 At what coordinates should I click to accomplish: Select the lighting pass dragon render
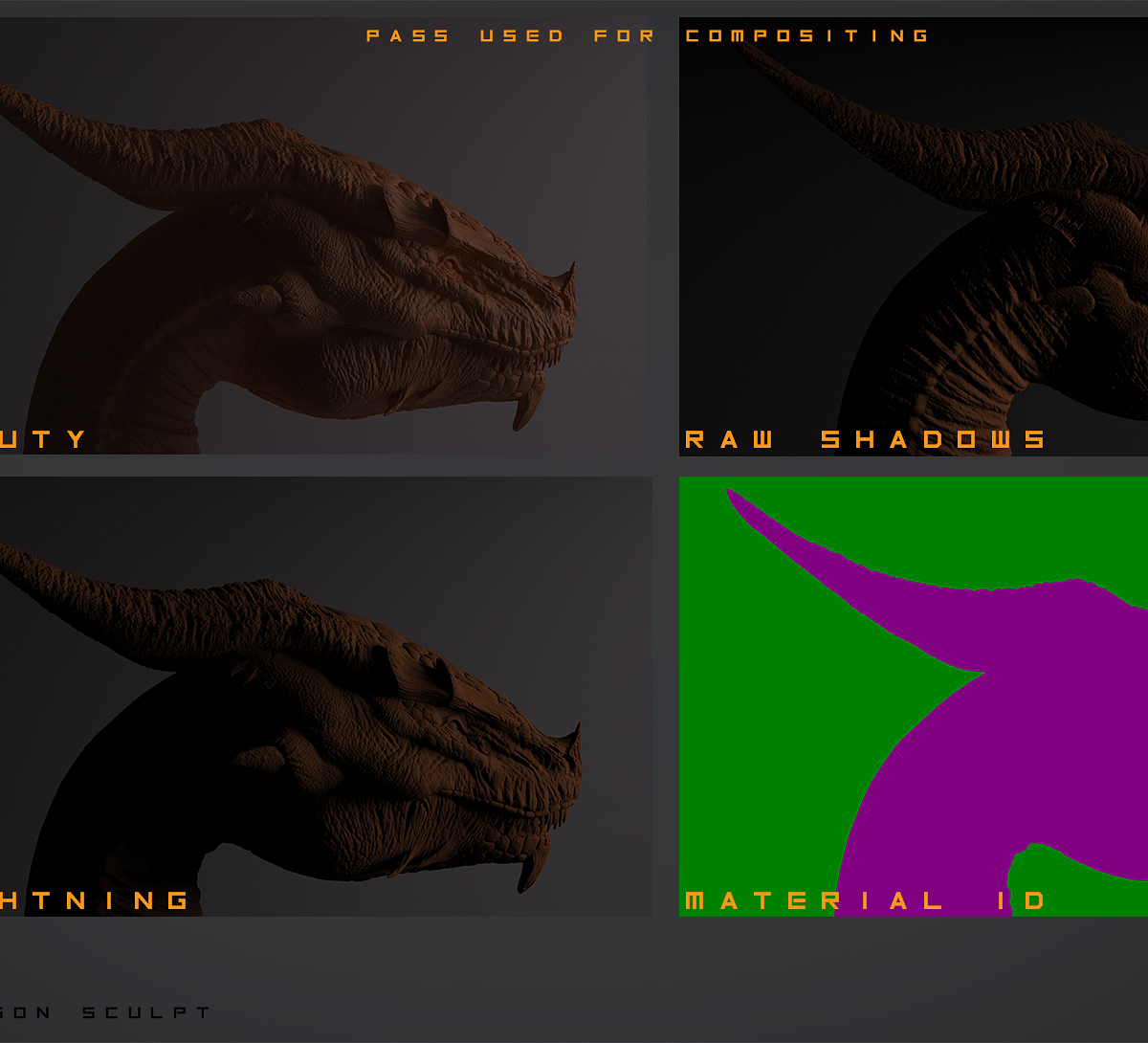325,697
